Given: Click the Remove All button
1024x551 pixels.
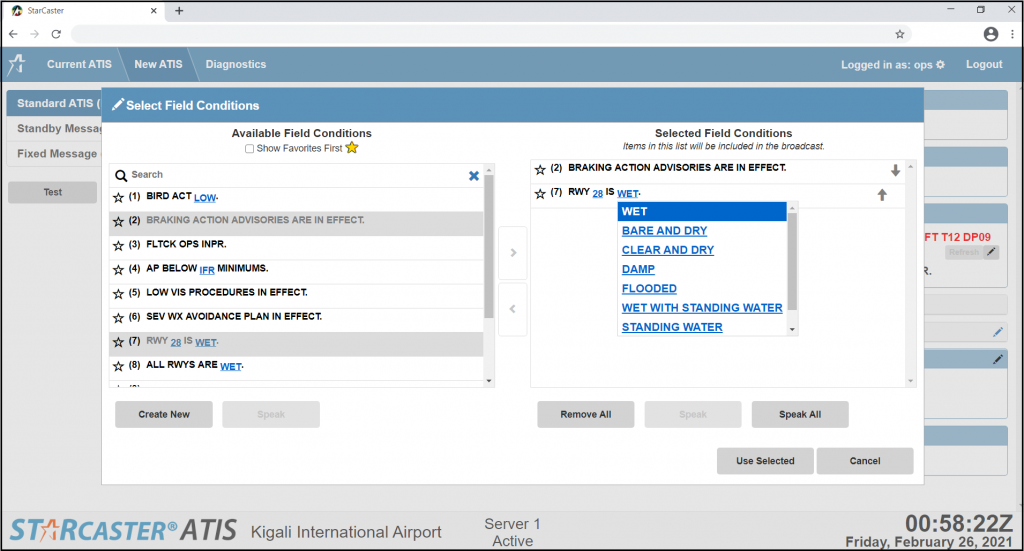Looking at the screenshot, I should 586,414.
